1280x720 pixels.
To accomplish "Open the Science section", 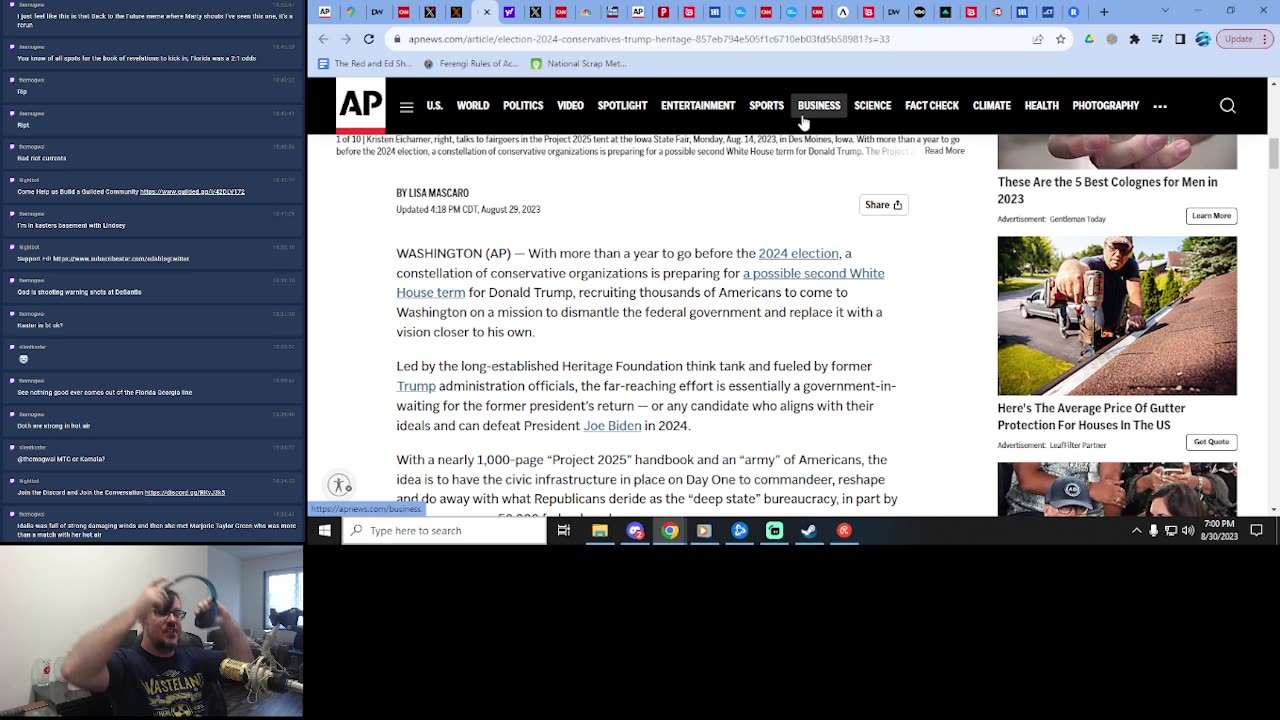I will (x=872, y=106).
